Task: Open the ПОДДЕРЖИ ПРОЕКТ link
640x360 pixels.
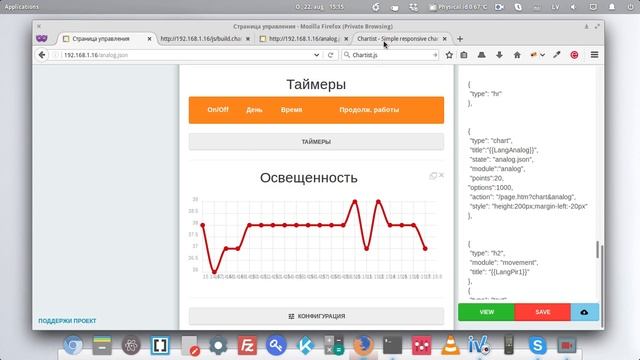Action: 67,321
